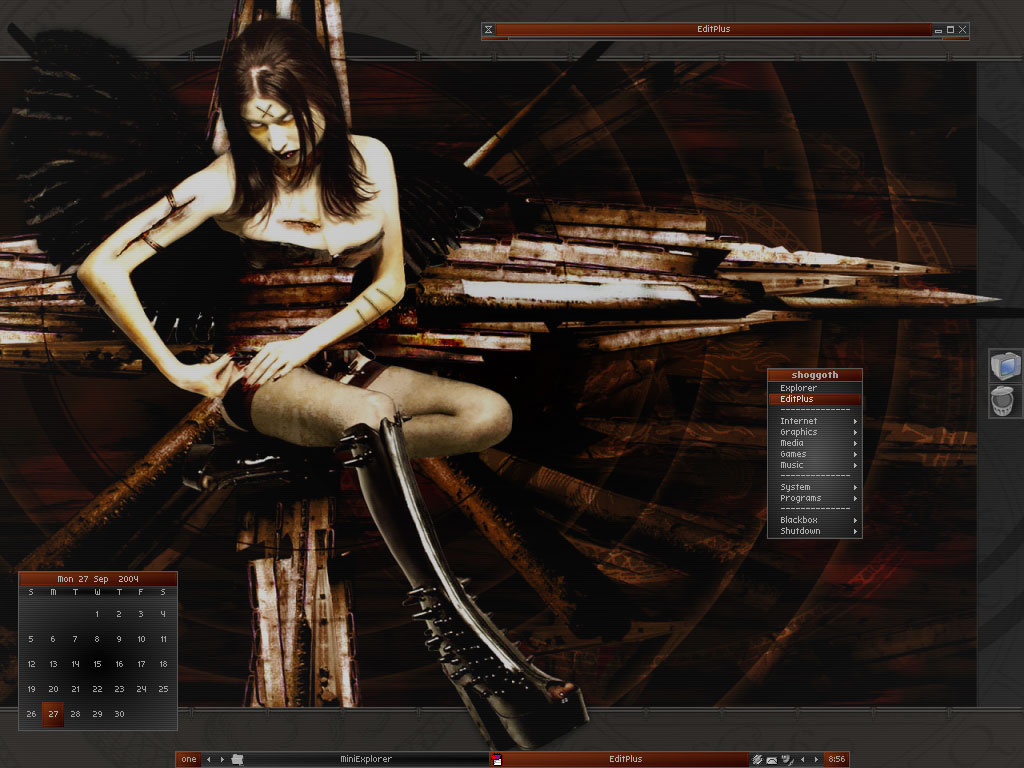Select day 22 in the calendar
The image size is (1024, 768).
97,689
